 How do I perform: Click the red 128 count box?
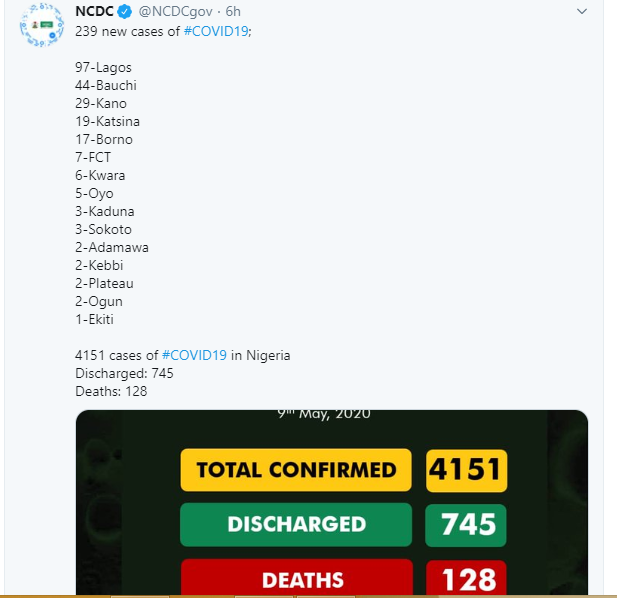pyautogui.click(x=467, y=578)
